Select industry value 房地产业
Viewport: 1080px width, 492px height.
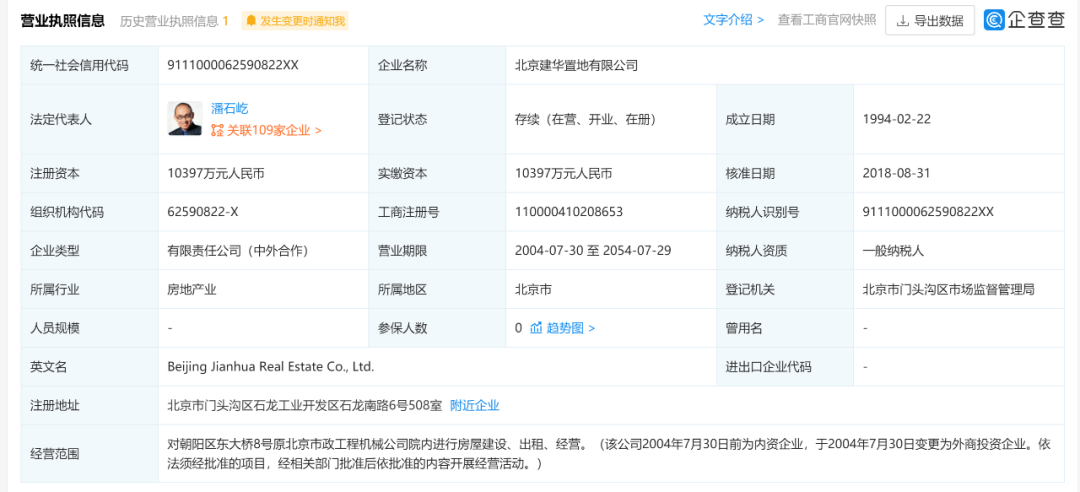pos(192,289)
